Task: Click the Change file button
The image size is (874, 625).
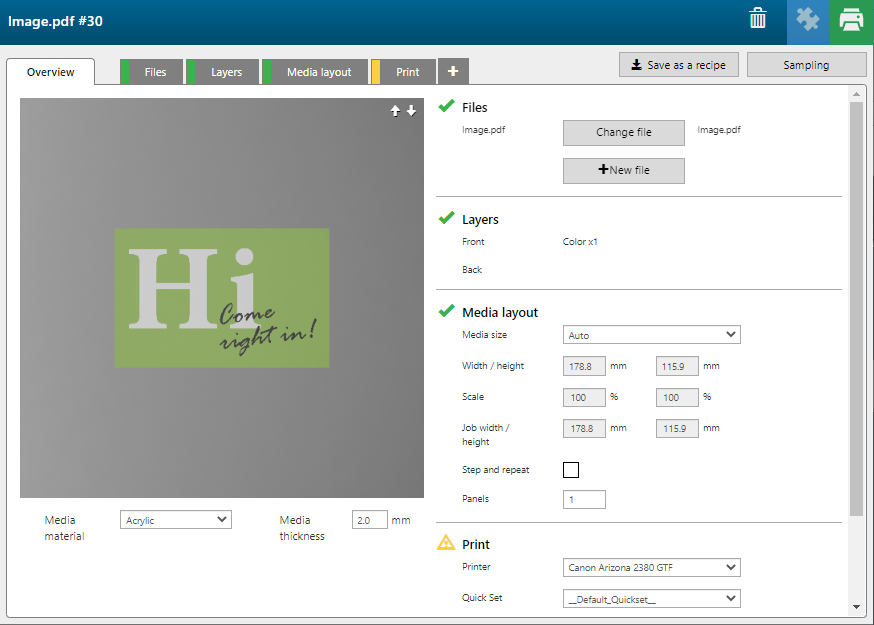Action: coord(623,133)
